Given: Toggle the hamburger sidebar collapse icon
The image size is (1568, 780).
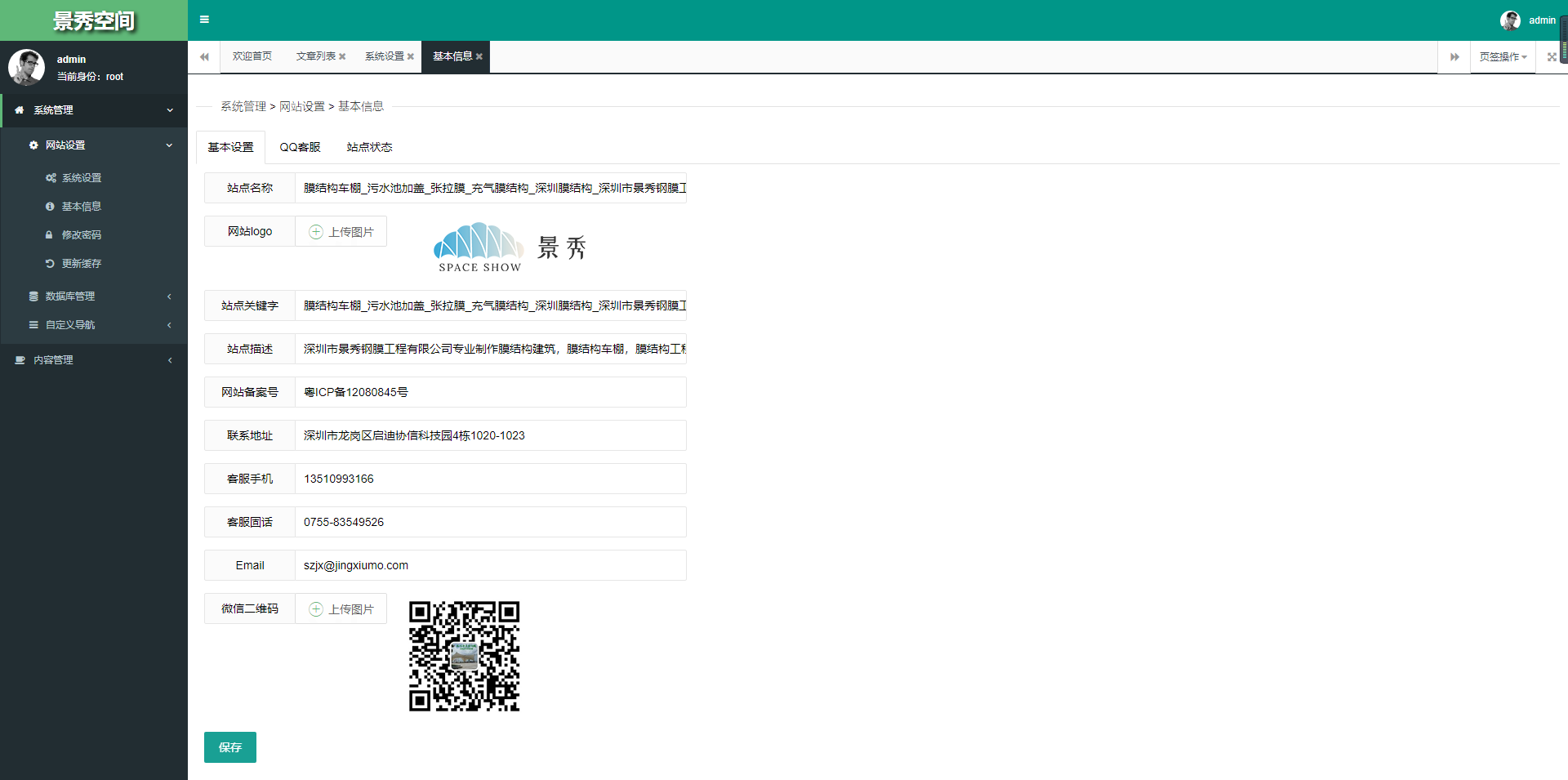Looking at the screenshot, I should [x=204, y=20].
